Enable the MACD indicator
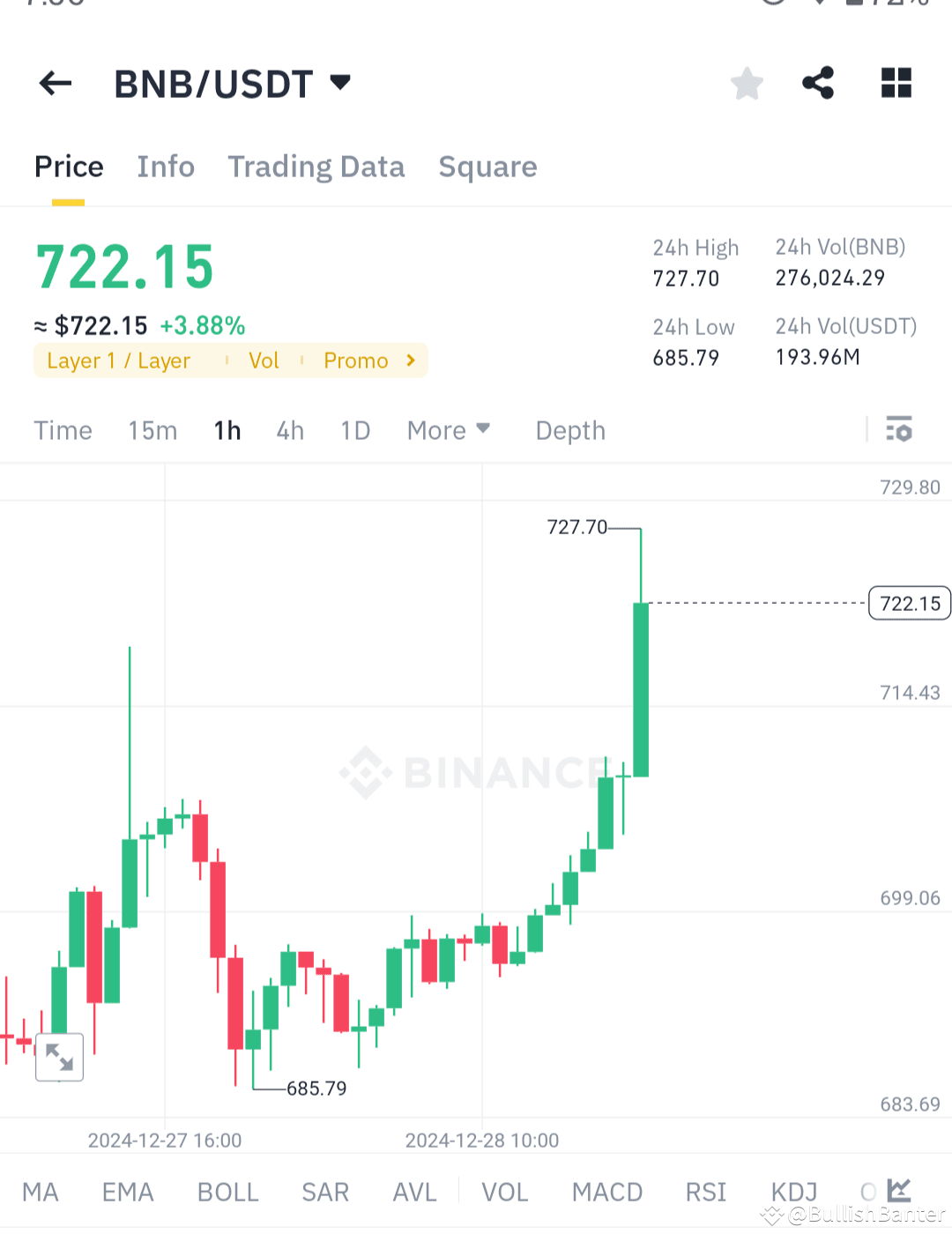Image resolution: width=952 pixels, height=1234 pixels. point(606,1191)
